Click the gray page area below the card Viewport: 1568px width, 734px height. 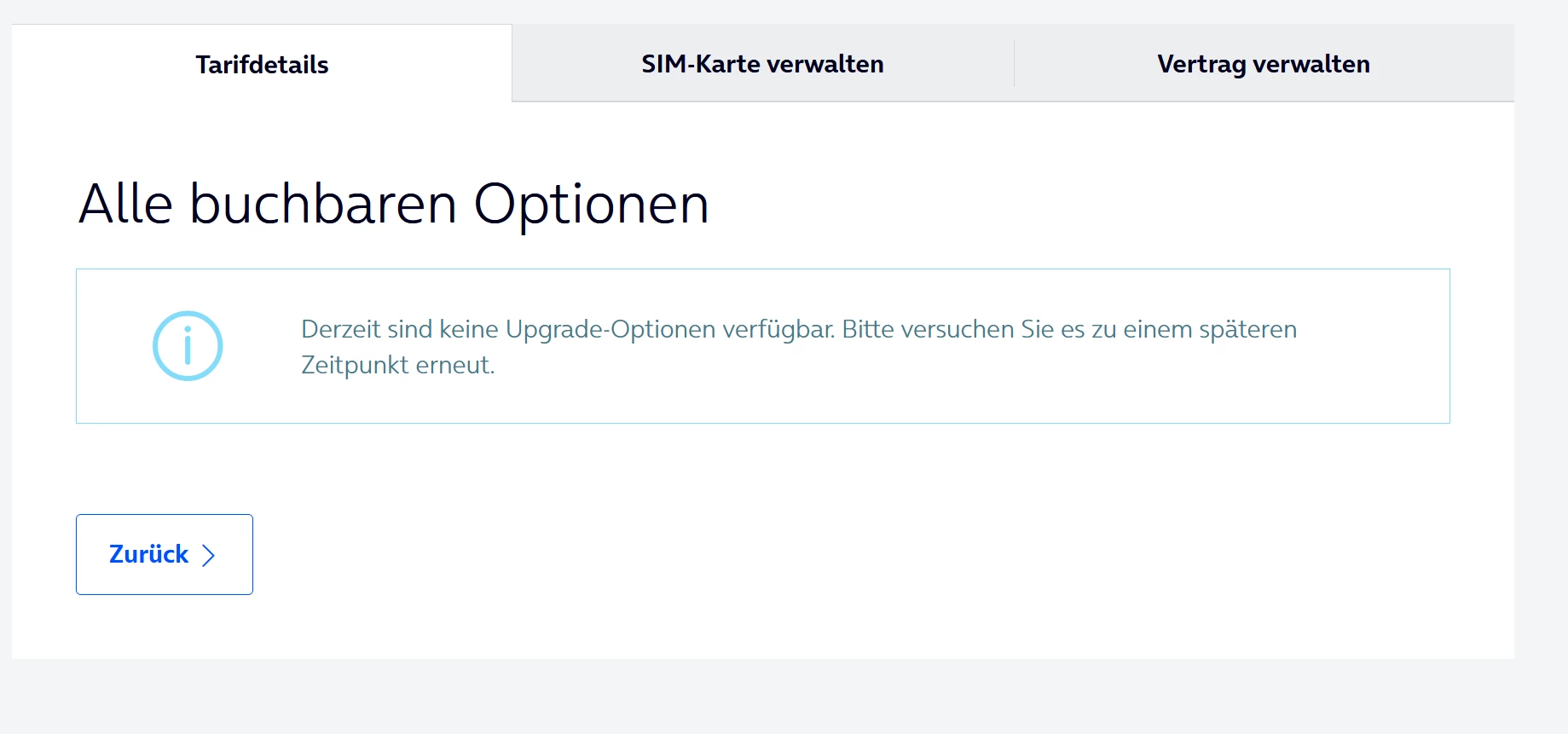pyautogui.click(x=767, y=695)
